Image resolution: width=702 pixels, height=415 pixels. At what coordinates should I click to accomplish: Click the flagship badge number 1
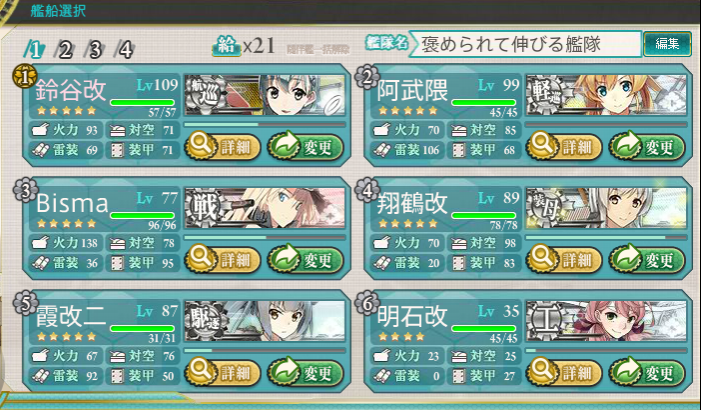pos(25,77)
